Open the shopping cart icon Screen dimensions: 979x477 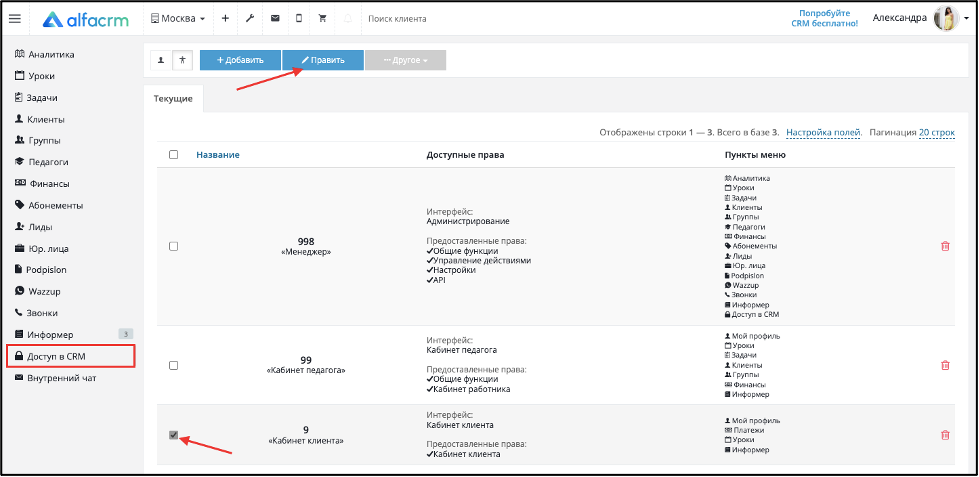(323, 19)
